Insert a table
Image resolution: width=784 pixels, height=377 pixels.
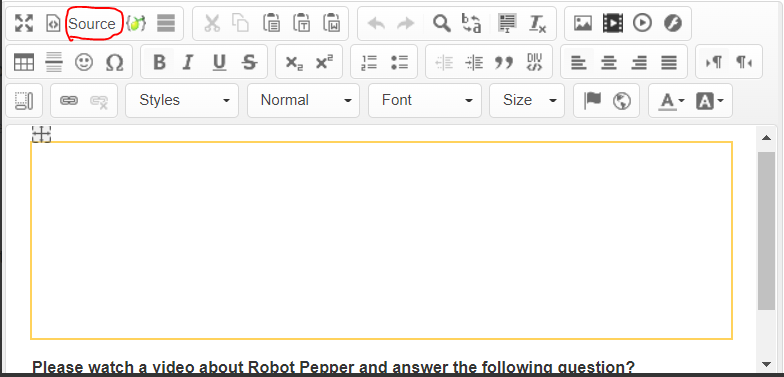coord(24,62)
